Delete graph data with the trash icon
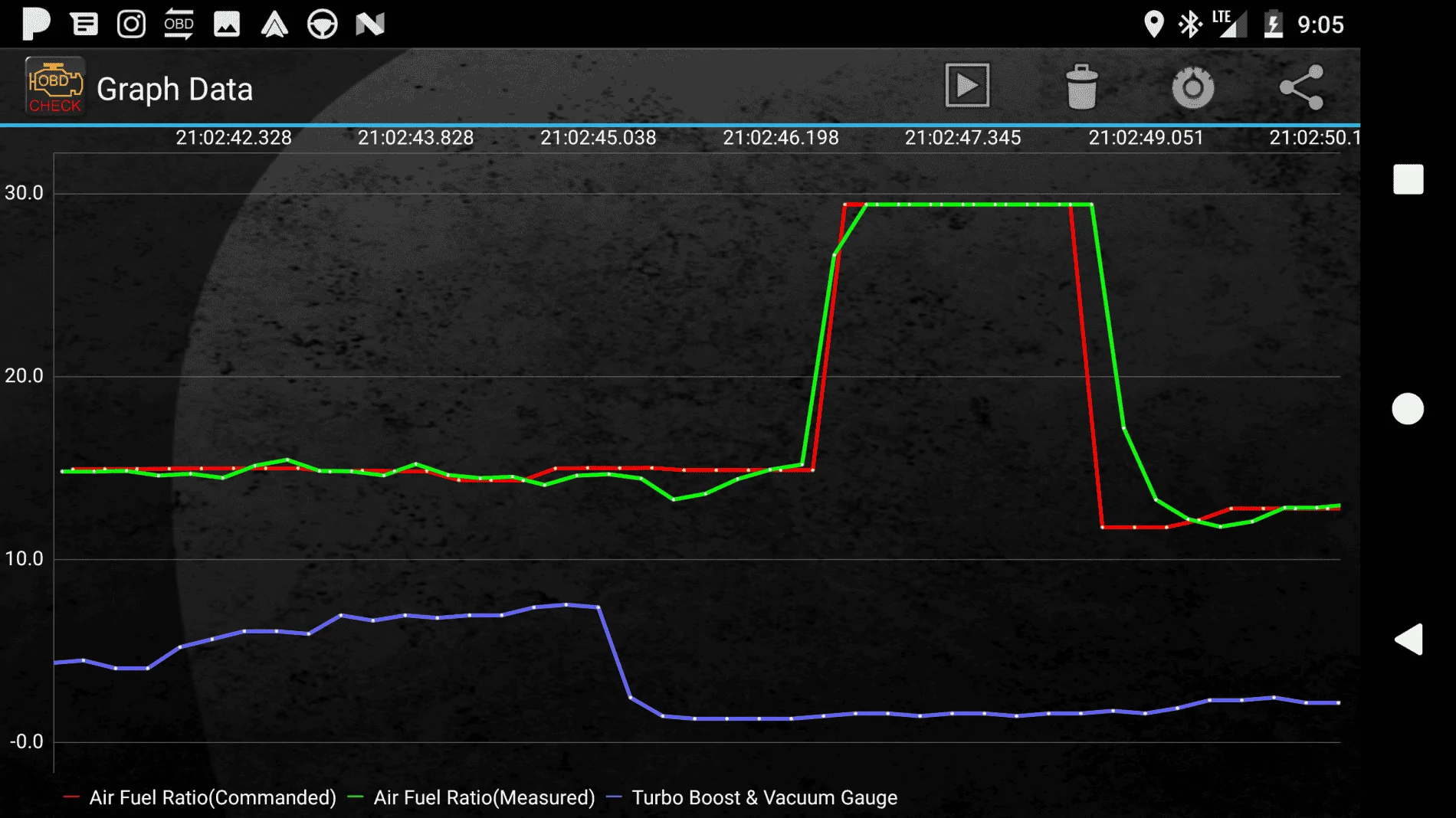The height and width of the screenshot is (818, 1456). coord(1081,87)
